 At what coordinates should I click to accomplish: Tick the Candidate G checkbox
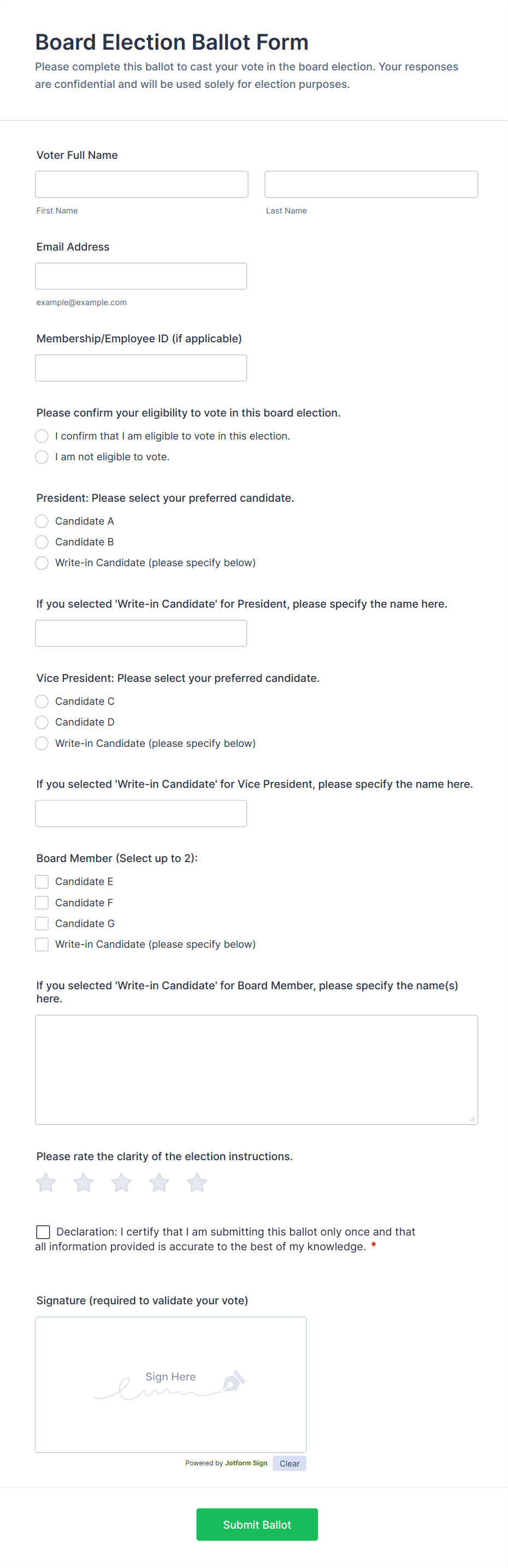[x=42, y=923]
